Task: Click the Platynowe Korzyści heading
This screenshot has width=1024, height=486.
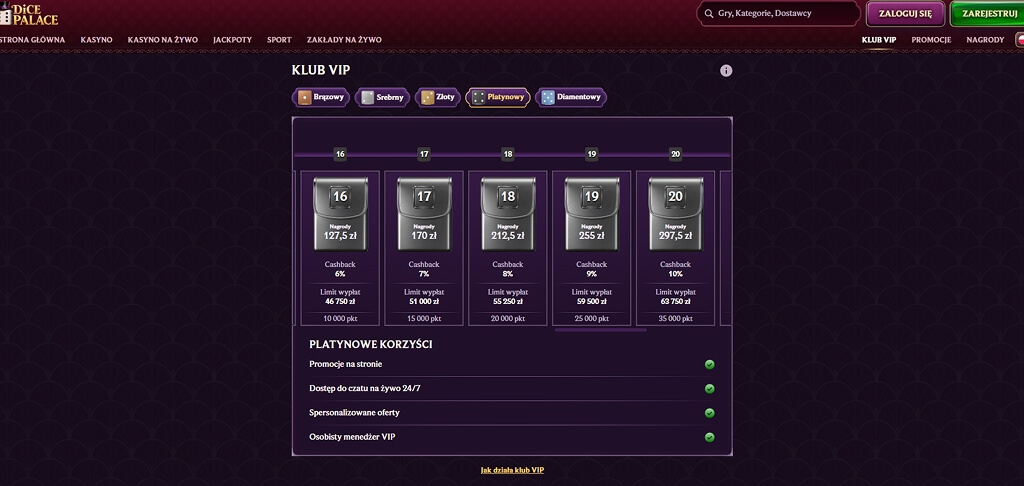Action: (x=371, y=344)
